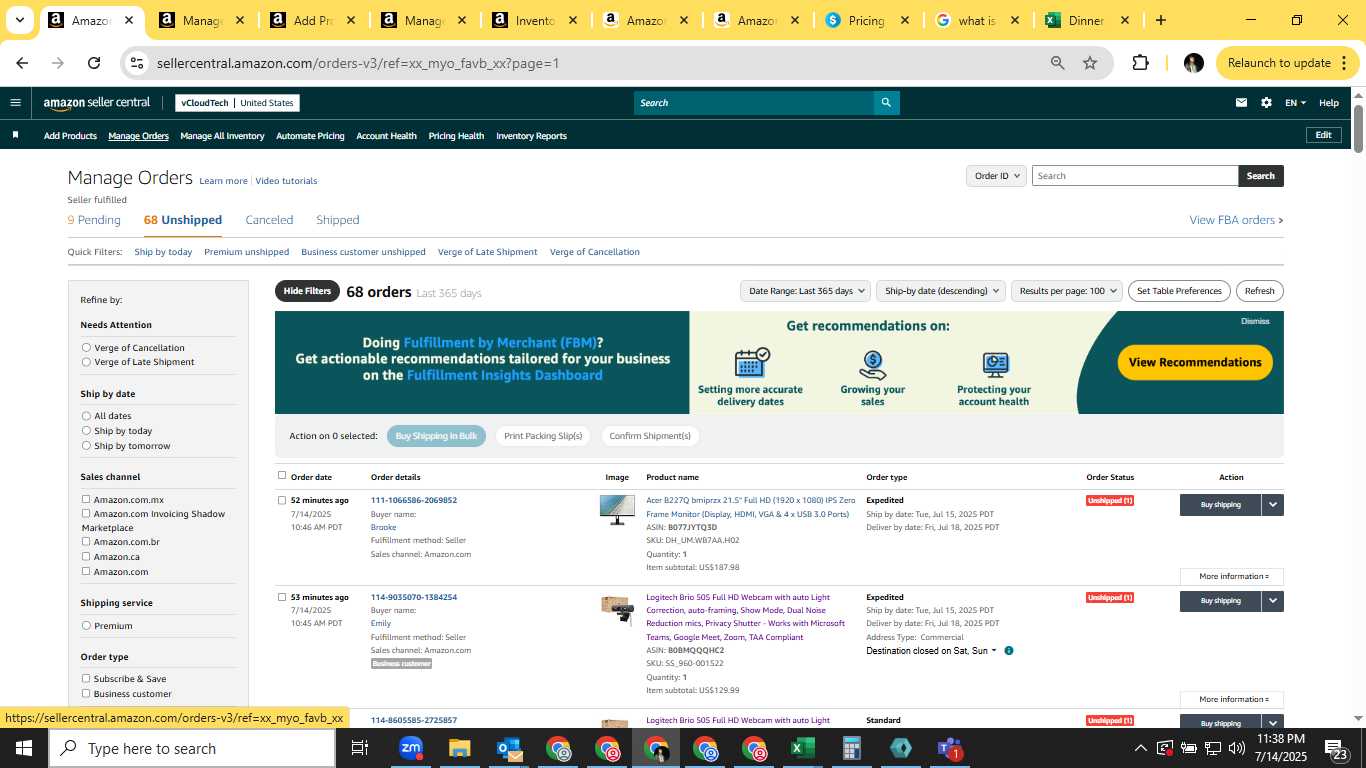Select Verge of Late Shipment radio button
This screenshot has height=768, width=1366.
click(86, 362)
